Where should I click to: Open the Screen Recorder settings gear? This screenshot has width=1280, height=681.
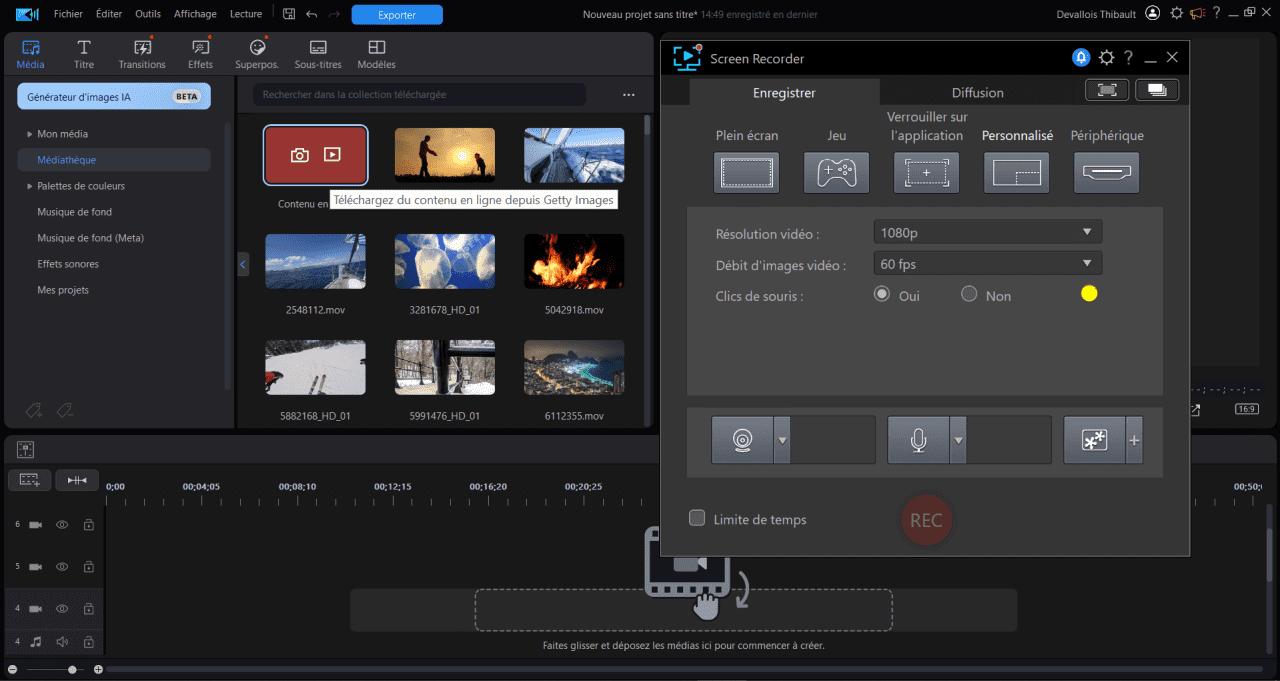pos(1106,58)
